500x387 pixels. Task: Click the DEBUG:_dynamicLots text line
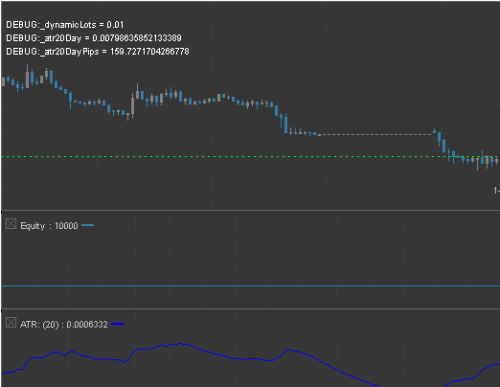point(65,25)
